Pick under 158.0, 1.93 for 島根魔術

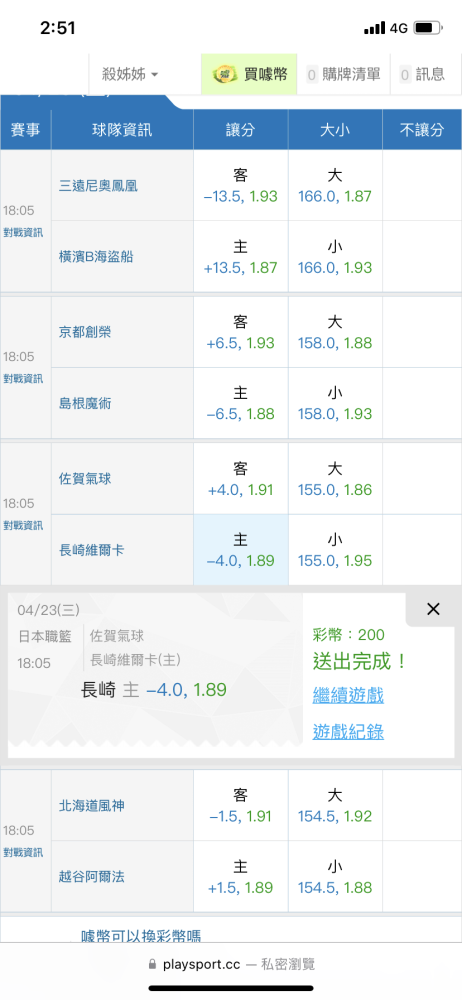point(335,403)
